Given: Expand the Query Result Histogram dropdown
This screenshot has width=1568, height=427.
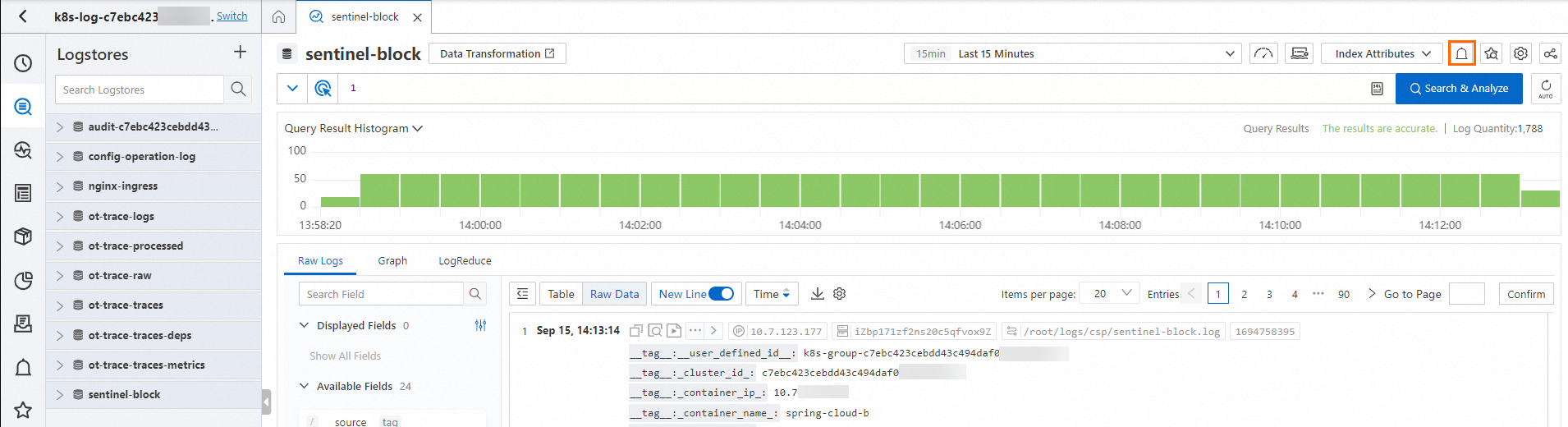Looking at the screenshot, I should (354, 128).
